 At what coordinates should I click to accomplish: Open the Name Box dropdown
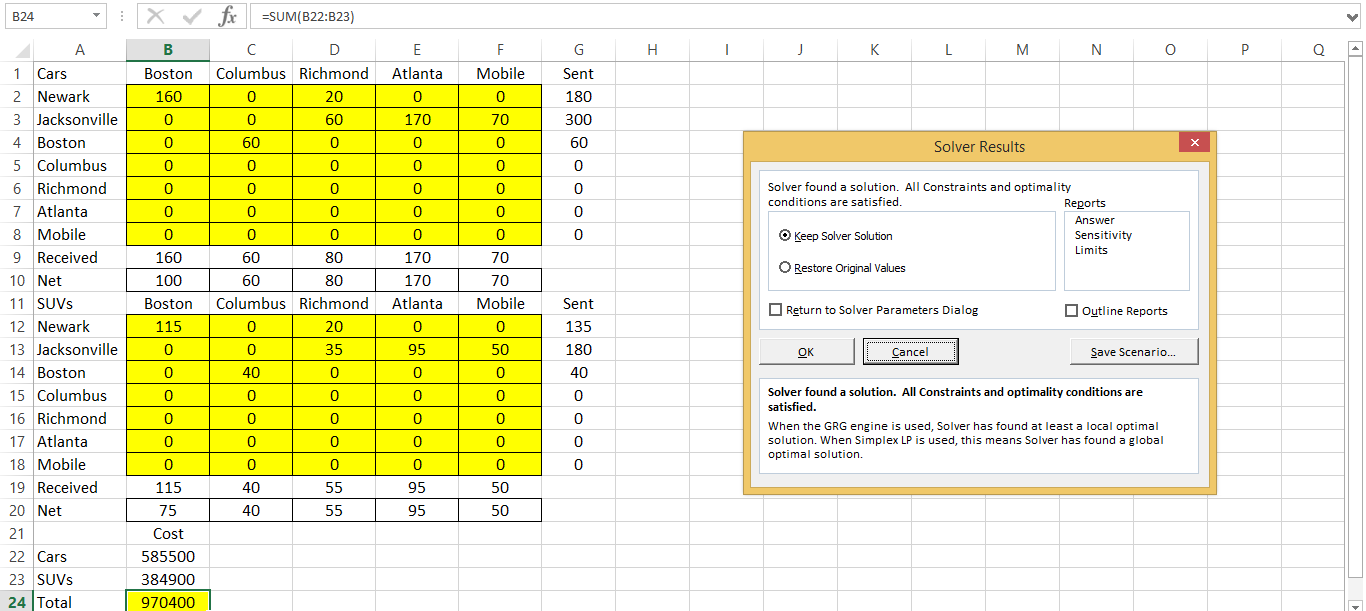click(x=97, y=16)
